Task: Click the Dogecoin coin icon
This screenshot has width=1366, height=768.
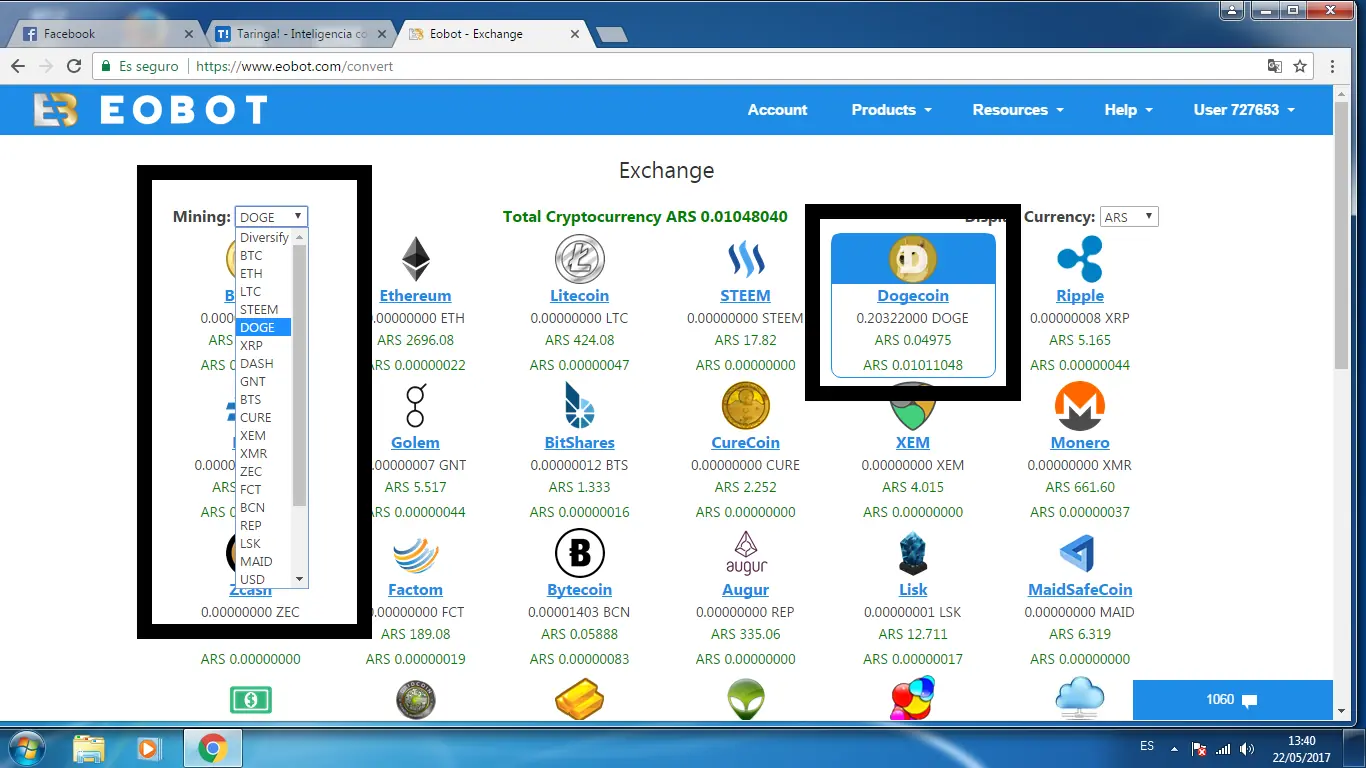Action: [x=913, y=259]
